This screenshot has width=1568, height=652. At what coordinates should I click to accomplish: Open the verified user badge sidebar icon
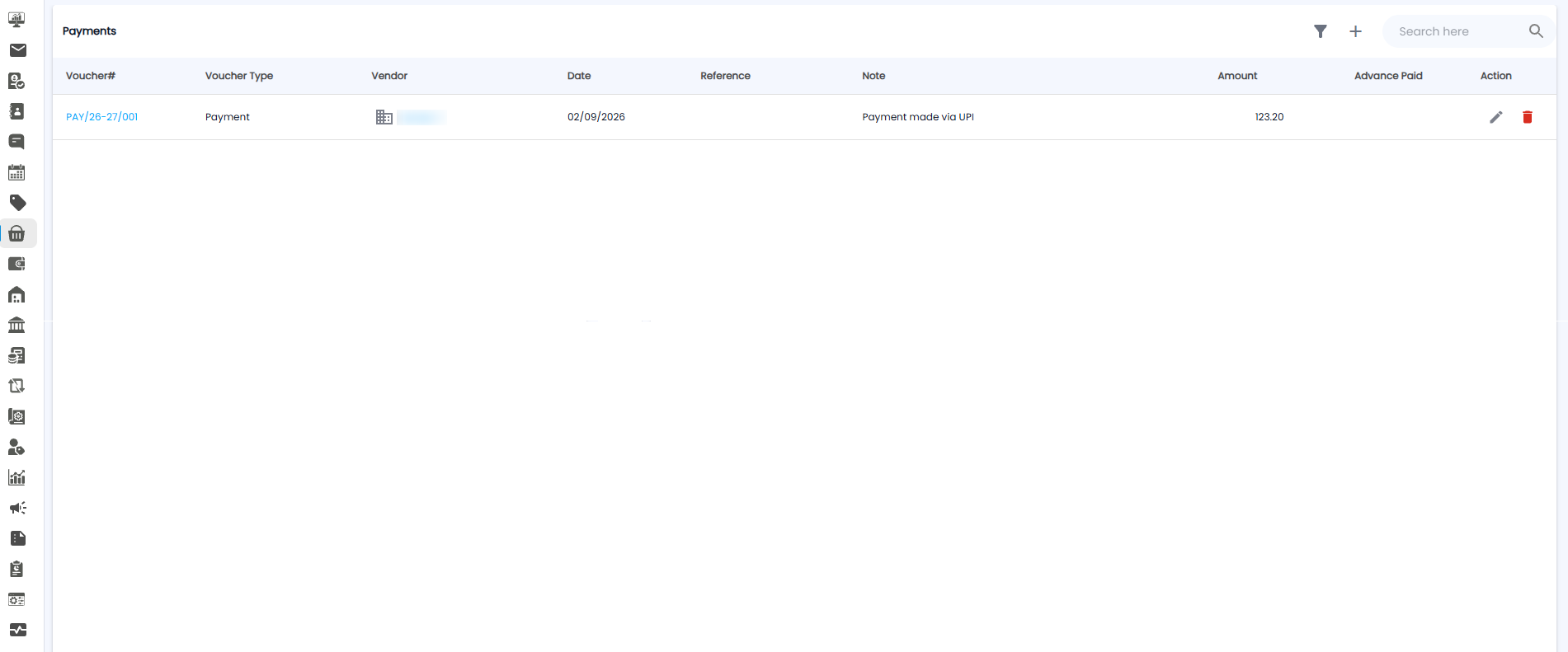coord(16,81)
